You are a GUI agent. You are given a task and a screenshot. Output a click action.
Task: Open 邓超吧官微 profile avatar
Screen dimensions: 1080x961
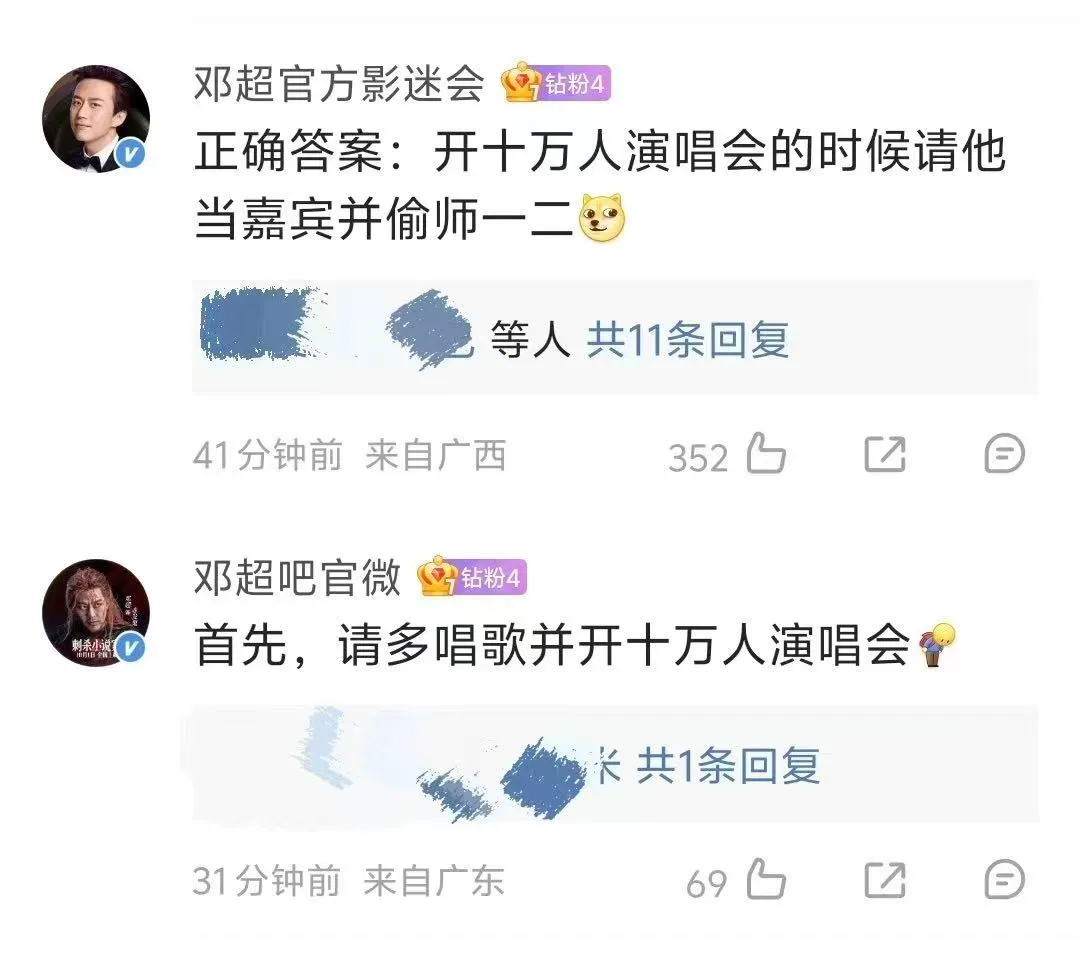(x=96, y=613)
